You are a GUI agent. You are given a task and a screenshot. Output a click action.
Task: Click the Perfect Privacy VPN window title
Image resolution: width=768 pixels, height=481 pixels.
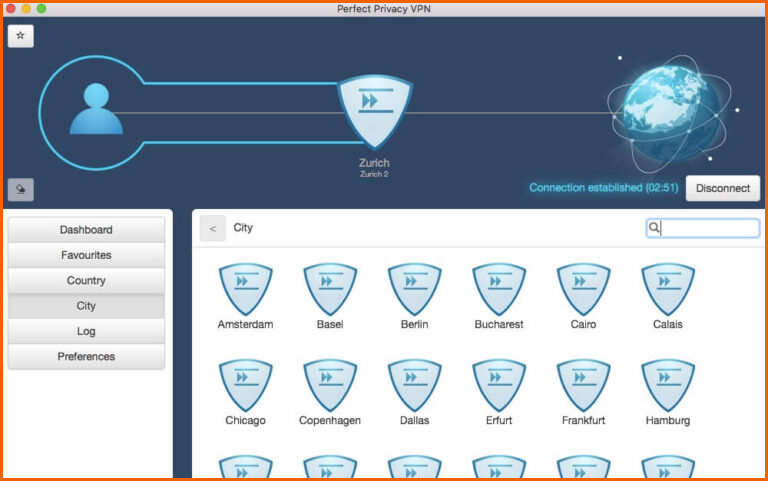(384, 9)
